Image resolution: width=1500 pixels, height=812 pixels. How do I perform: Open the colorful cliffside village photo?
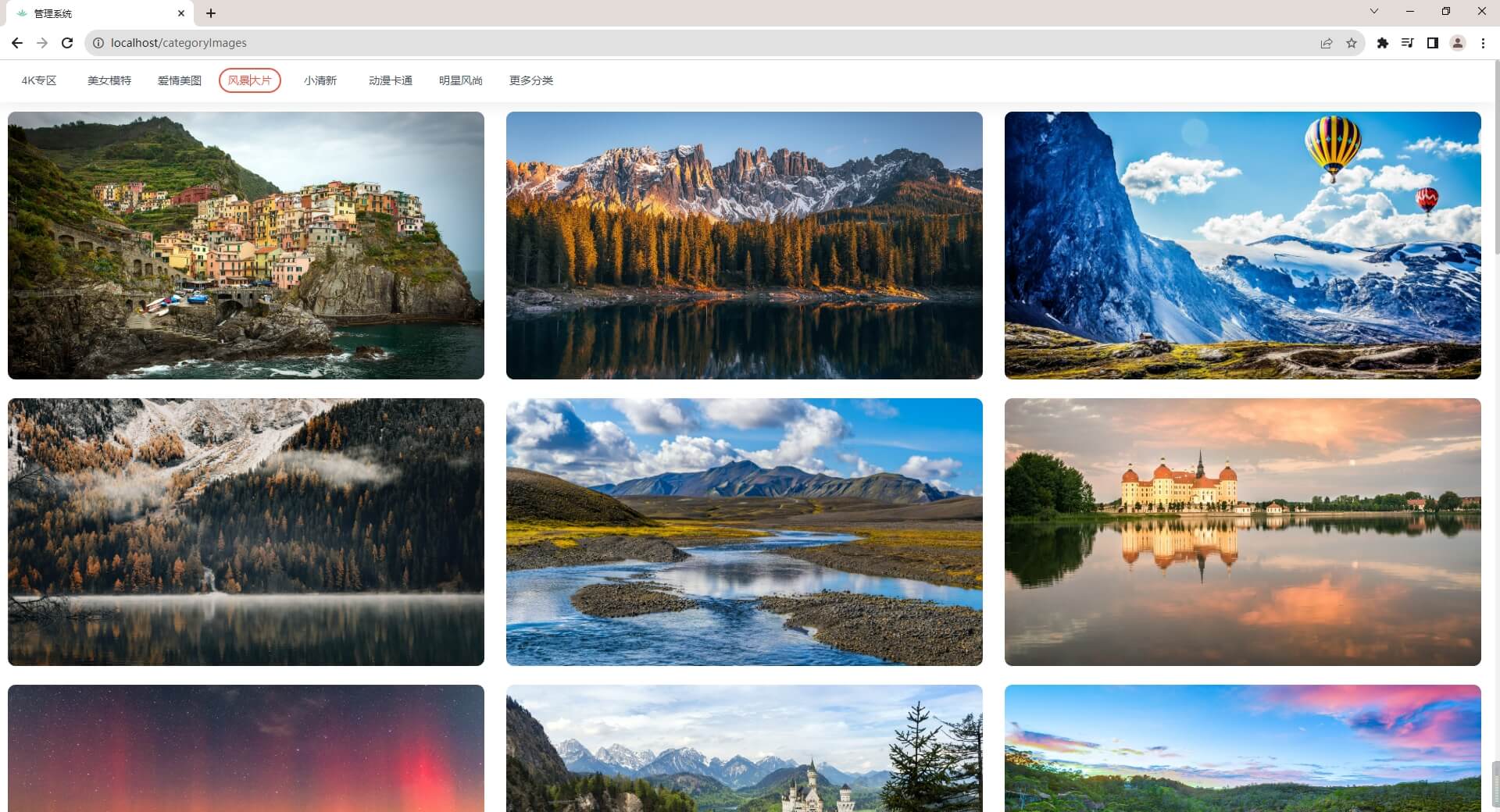pyautogui.click(x=246, y=245)
